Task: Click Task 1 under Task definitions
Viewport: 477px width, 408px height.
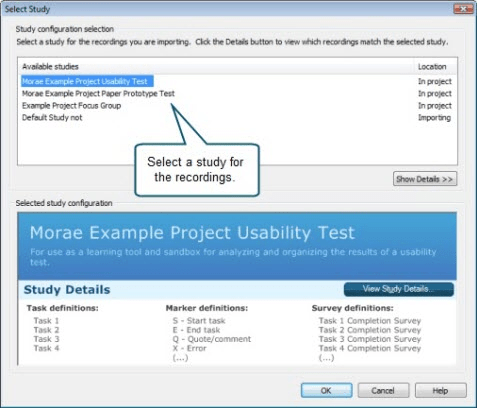Action: coord(46,321)
